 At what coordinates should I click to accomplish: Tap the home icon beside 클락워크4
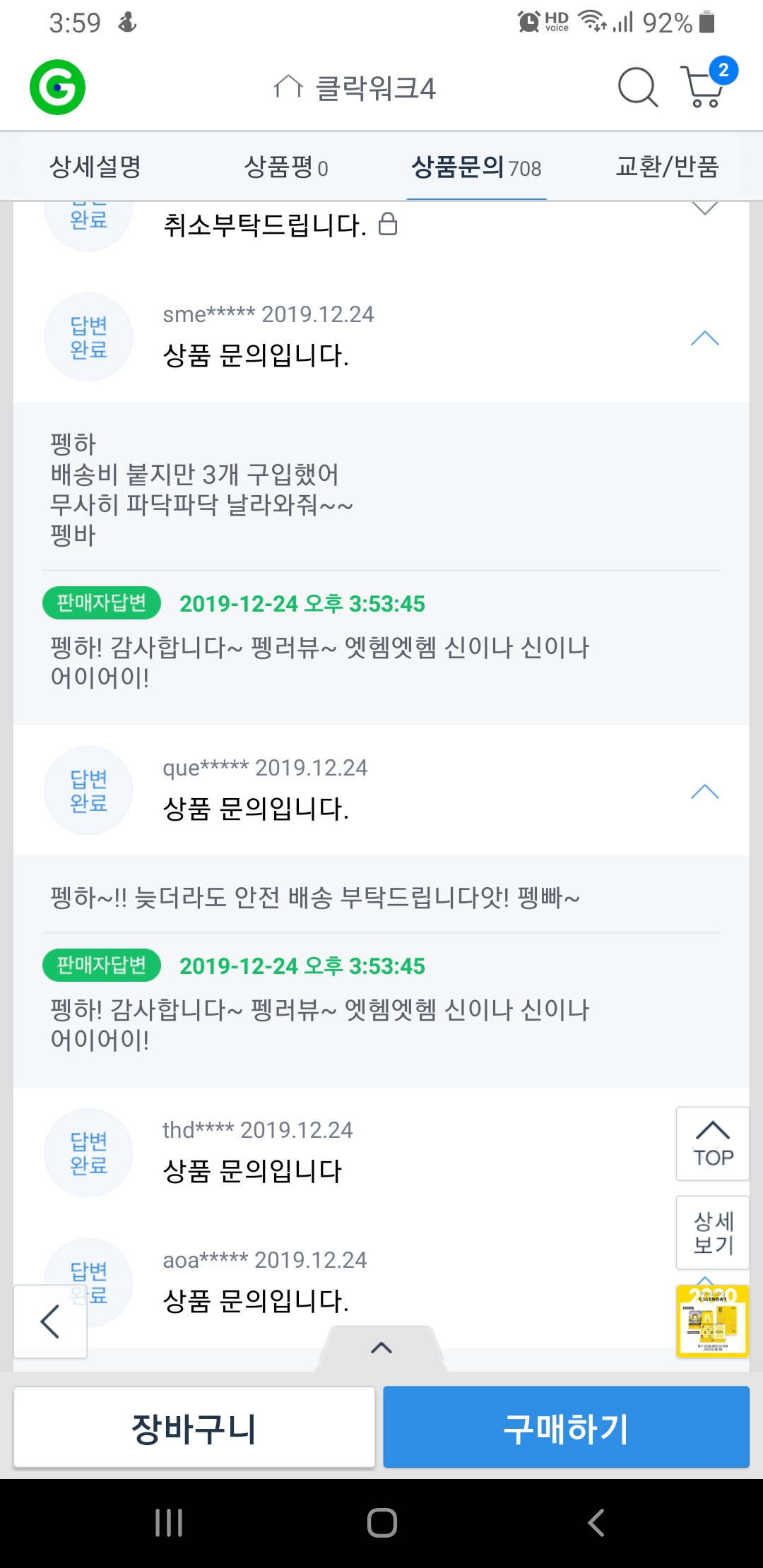(288, 88)
